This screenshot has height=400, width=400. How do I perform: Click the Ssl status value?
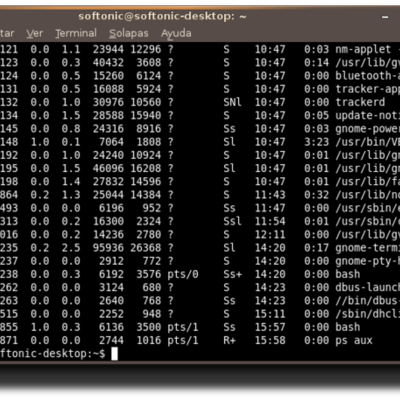pos(232,221)
